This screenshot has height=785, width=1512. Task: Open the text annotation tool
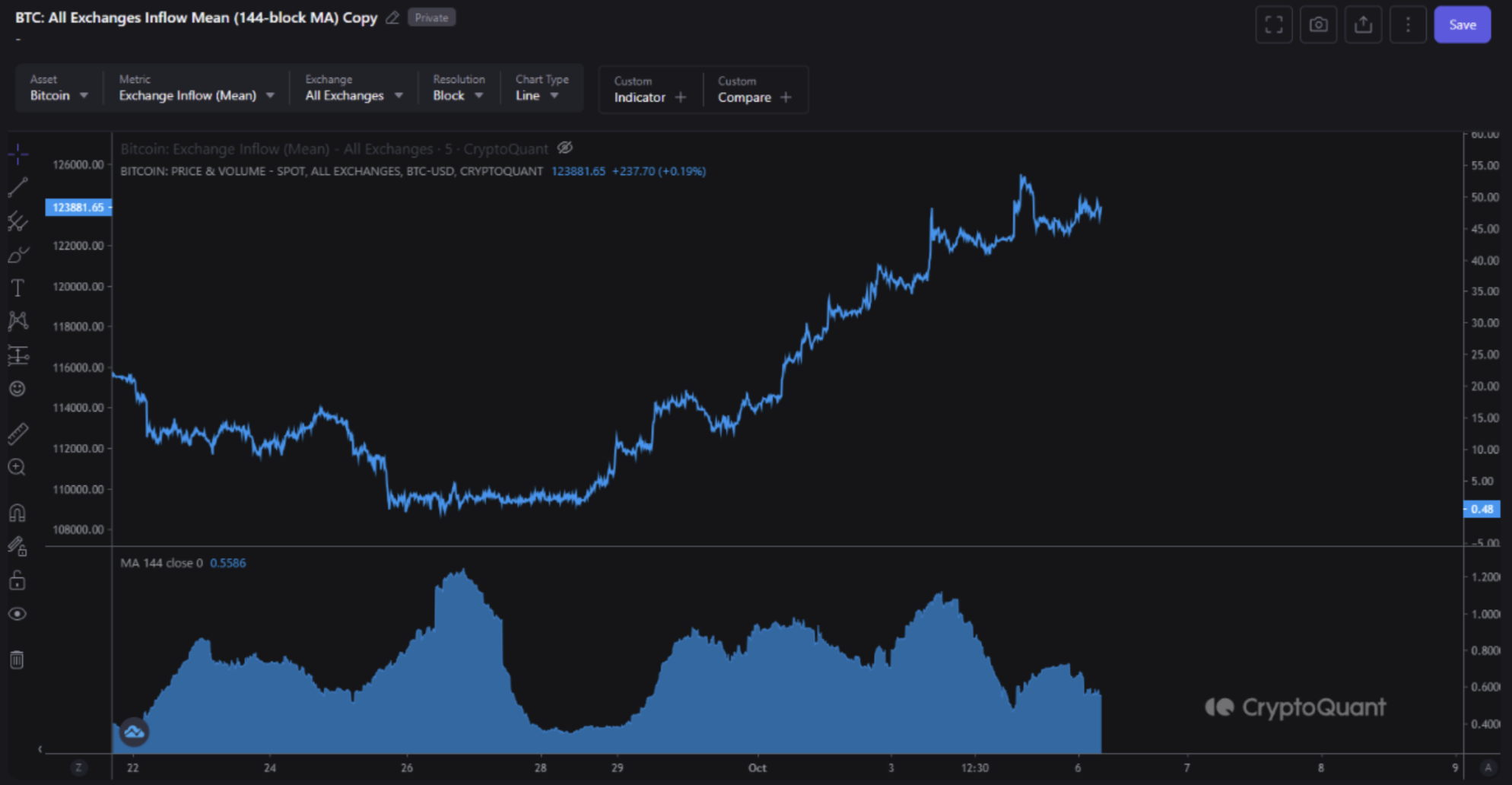coord(18,288)
